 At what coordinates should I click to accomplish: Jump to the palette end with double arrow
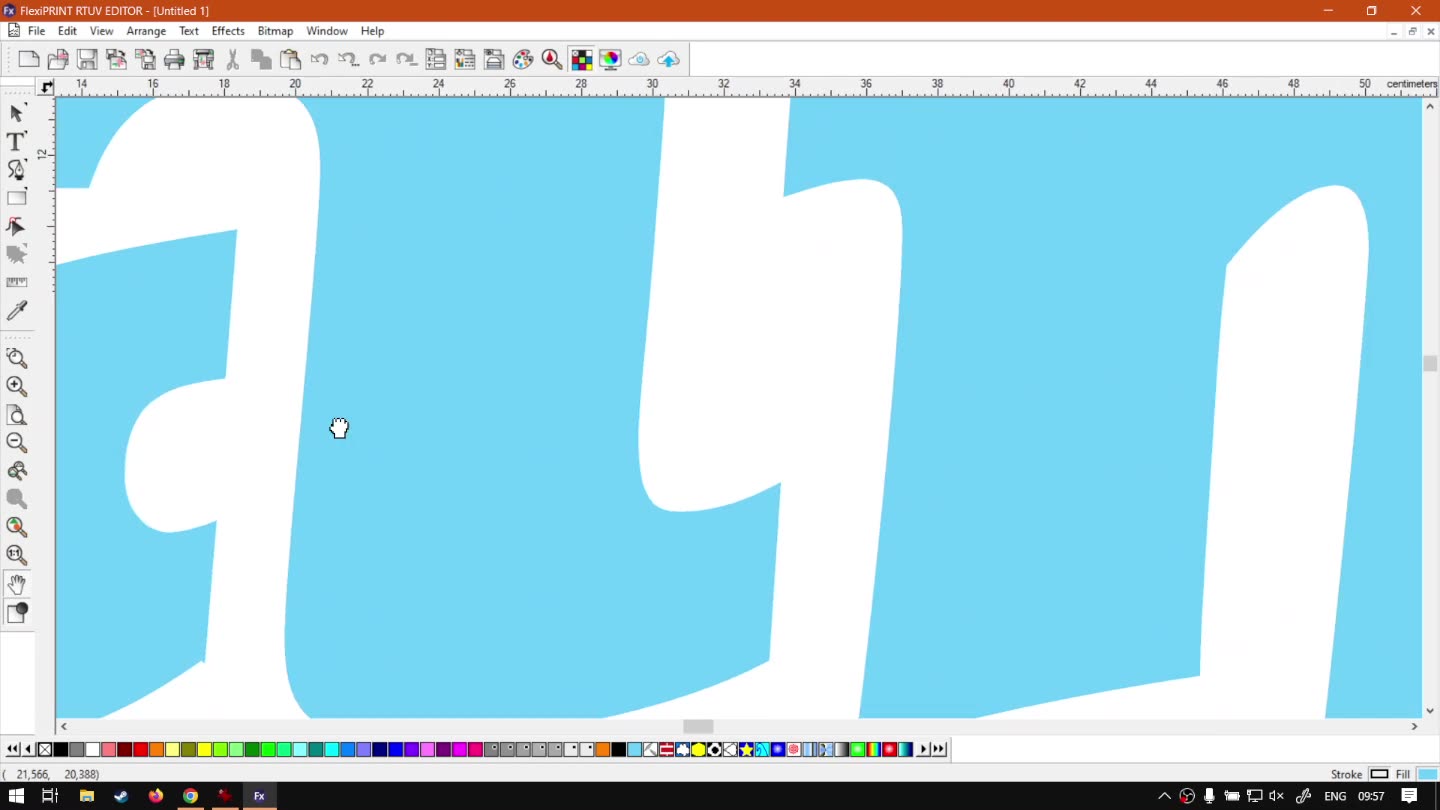coord(939,749)
